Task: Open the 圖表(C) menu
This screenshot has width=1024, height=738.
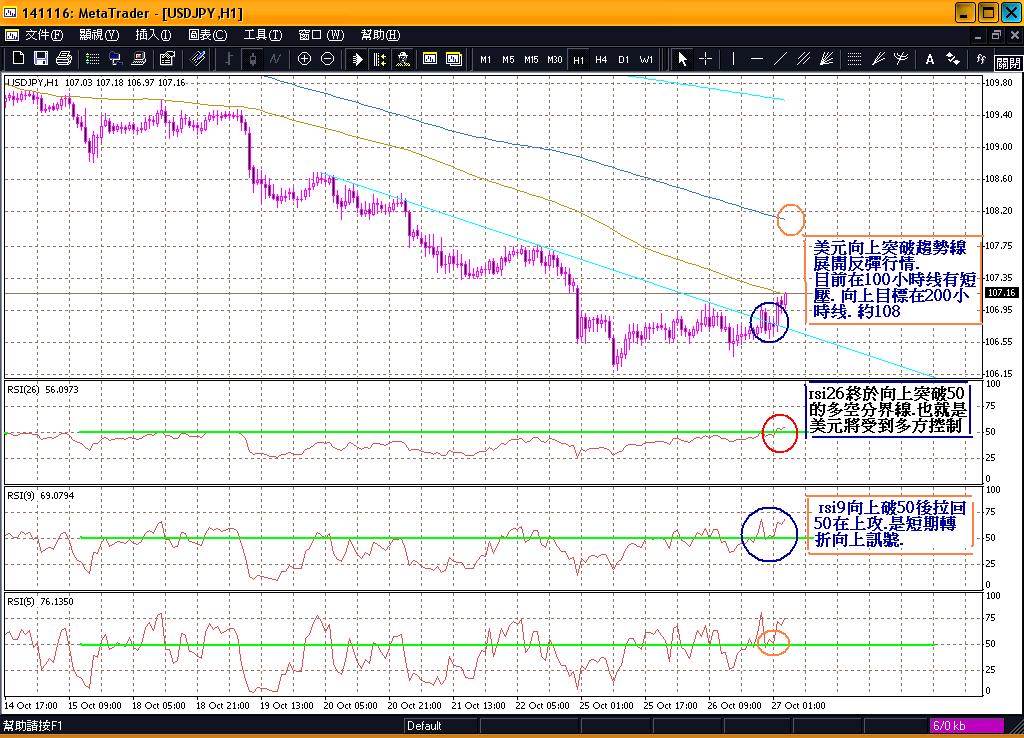Action: point(207,35)
